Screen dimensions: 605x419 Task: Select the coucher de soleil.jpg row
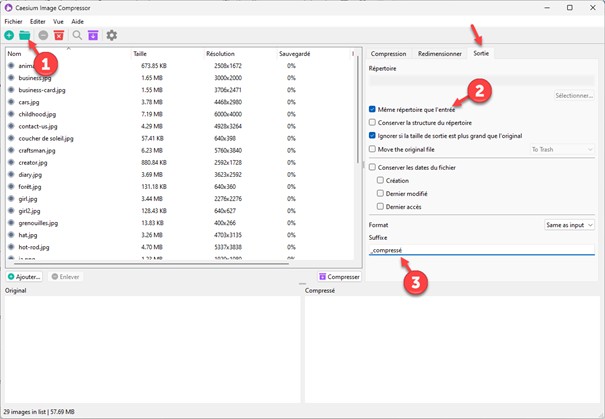pyautogui.click(x=180, y=138)
